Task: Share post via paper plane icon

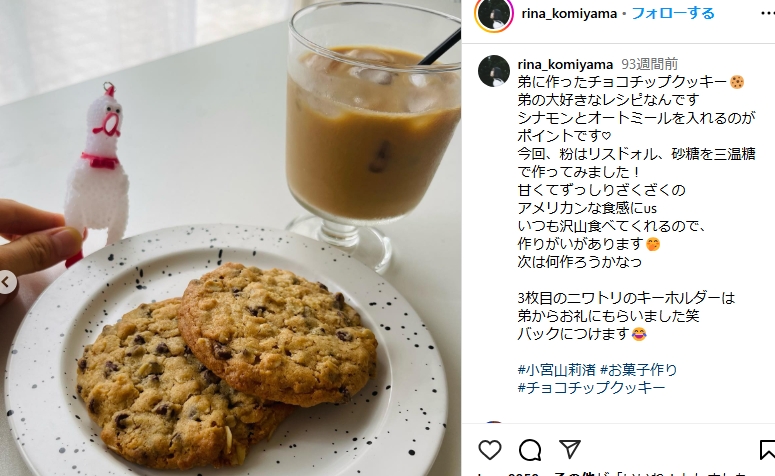Action: (x=569, y=449)
